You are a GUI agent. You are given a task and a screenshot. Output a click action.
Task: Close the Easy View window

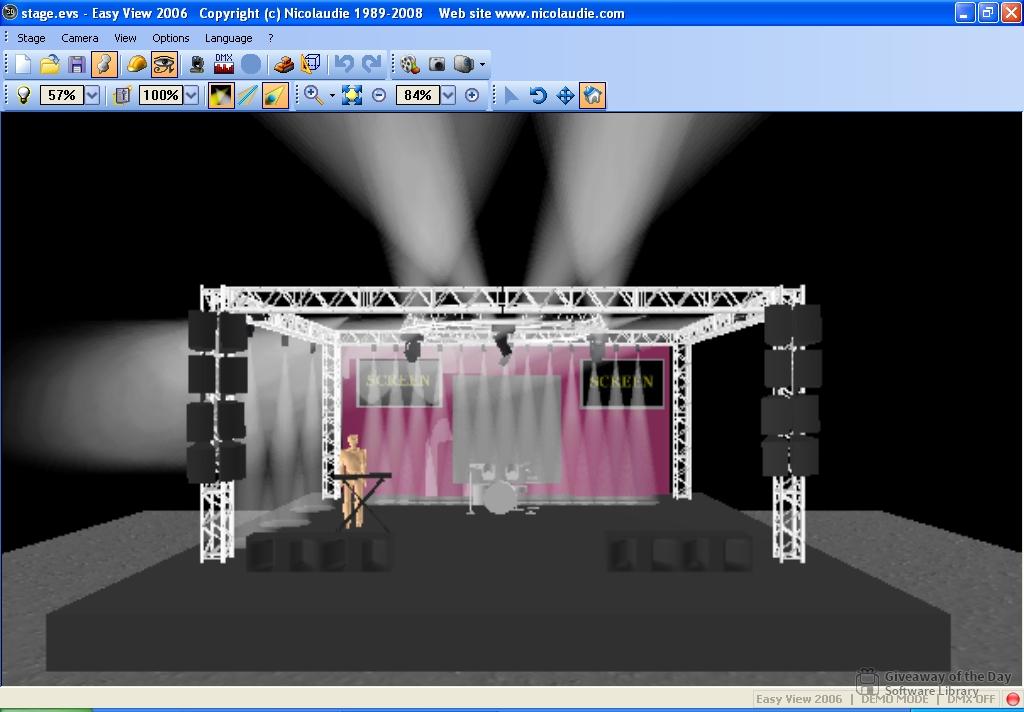click(1011, 12)
